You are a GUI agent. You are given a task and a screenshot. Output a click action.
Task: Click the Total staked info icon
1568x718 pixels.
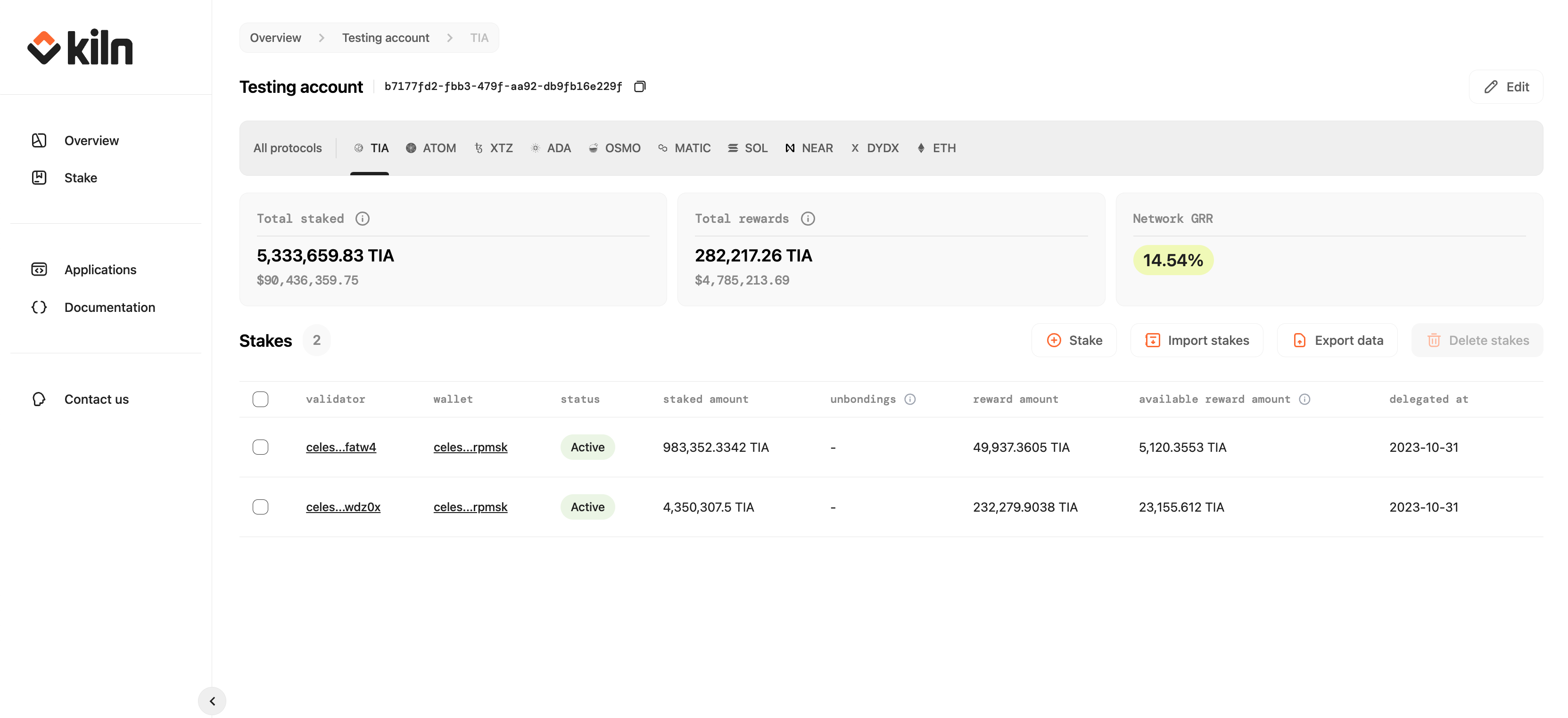click(362, 219)
